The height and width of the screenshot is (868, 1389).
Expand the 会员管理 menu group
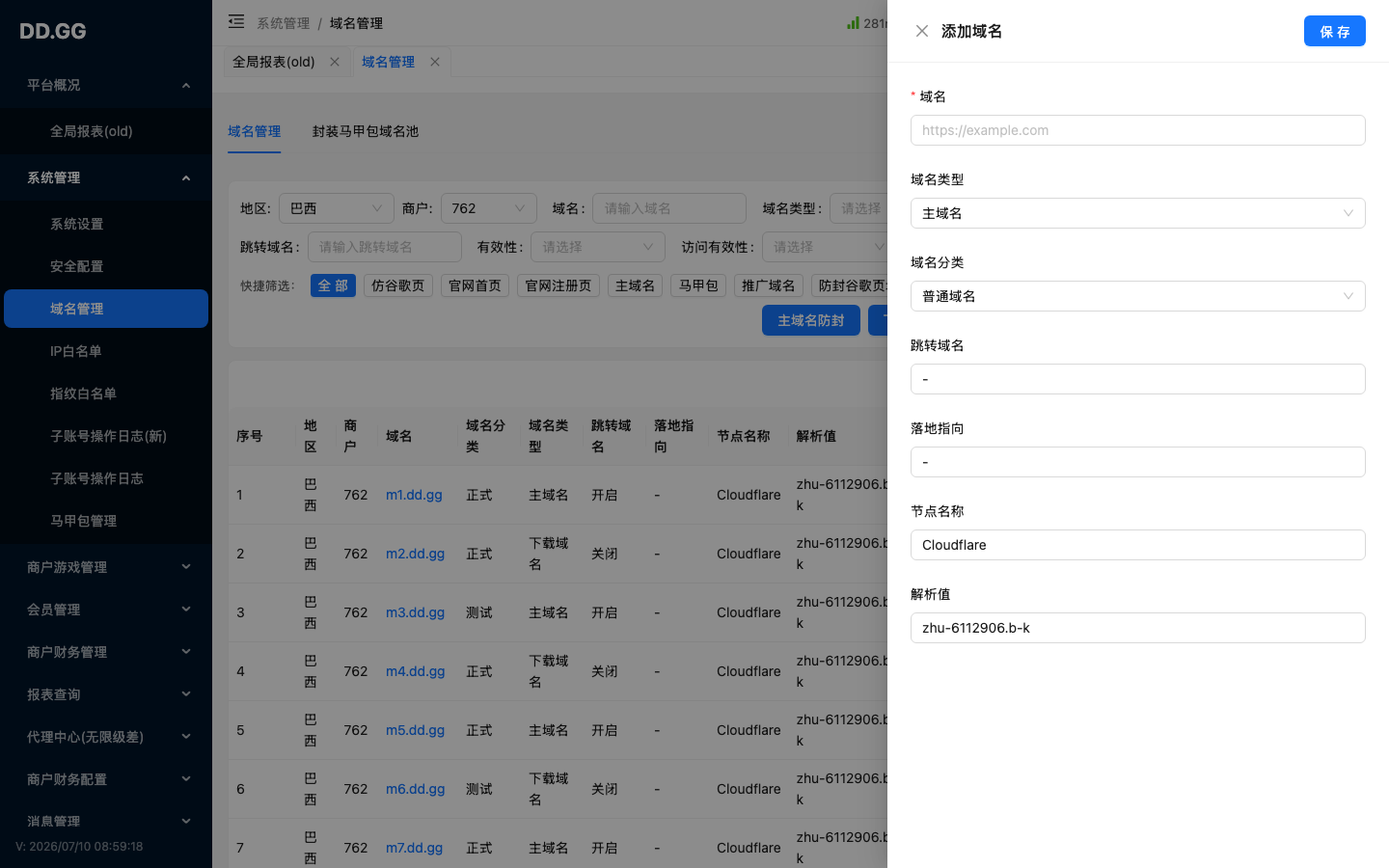click(106, 610)
